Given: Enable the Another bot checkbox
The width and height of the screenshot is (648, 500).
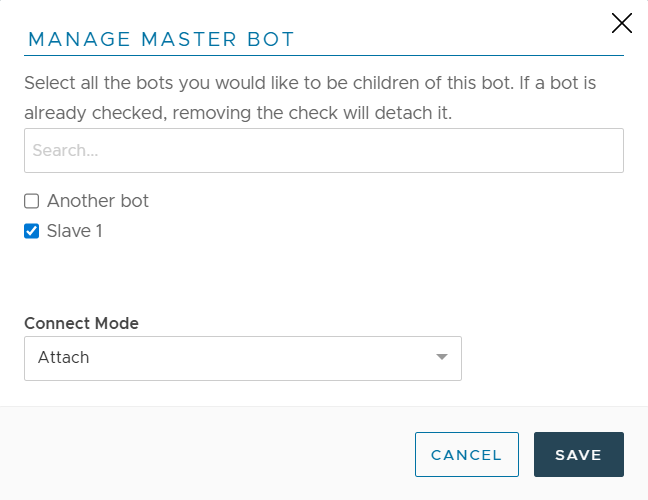Looking at the screenshot, I should (x=31, y=201).
